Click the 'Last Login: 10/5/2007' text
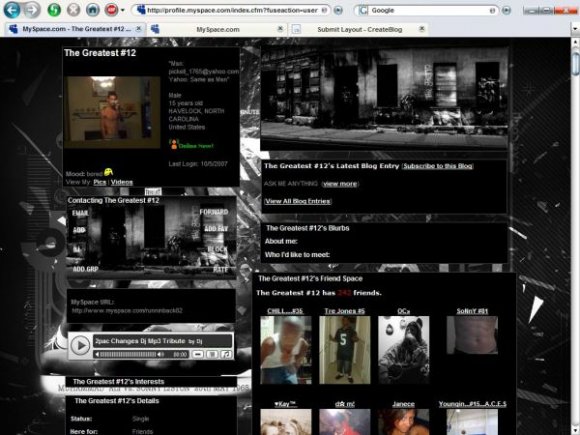Image resolution: width=580 pixels, height=435 pixels. point(198,164)
